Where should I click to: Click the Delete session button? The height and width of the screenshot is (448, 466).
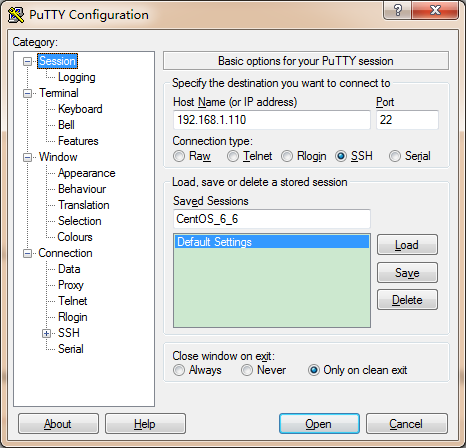(407, 300)
